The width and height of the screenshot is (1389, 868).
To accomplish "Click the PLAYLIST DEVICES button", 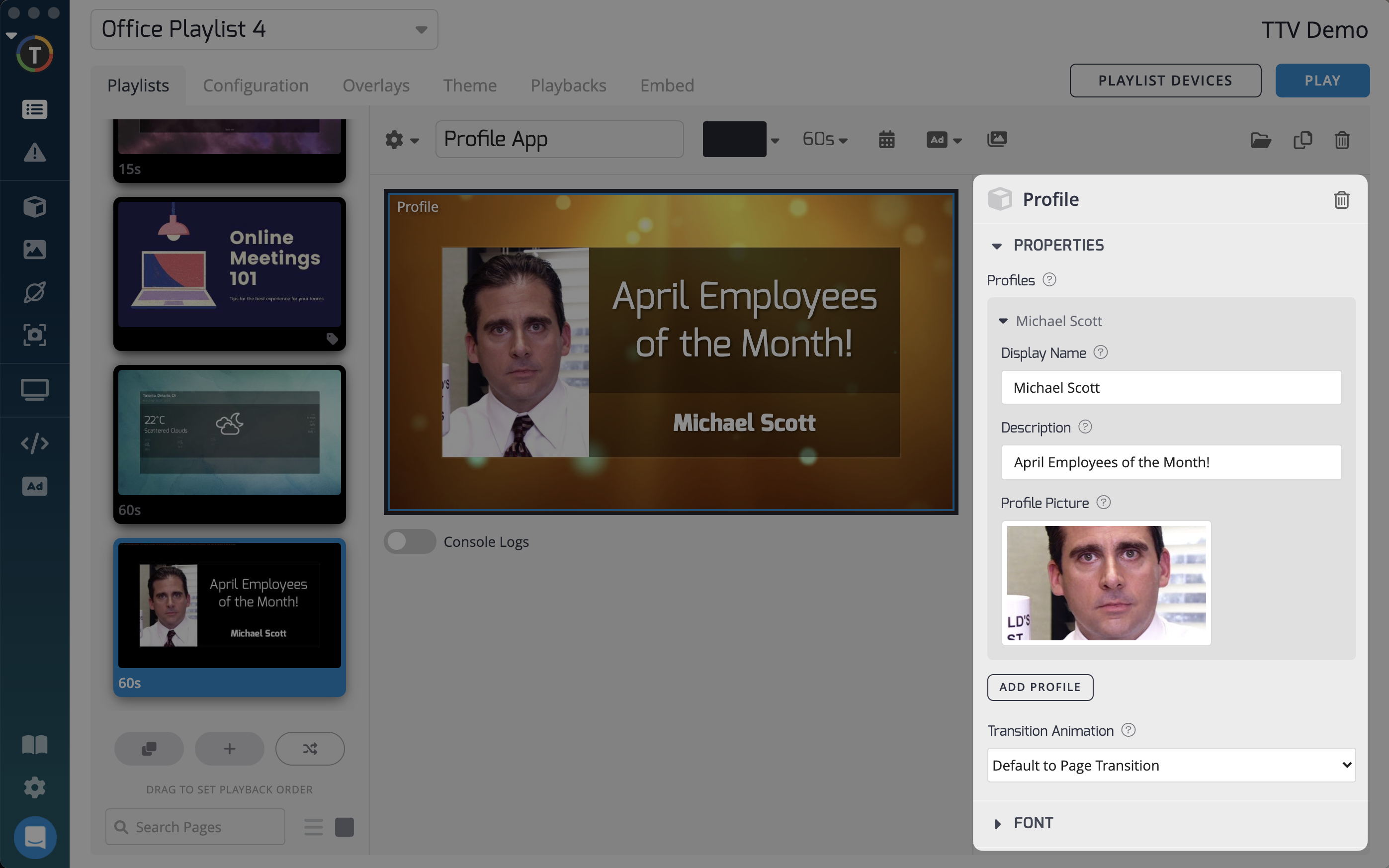I will (x=1165, y=81).
